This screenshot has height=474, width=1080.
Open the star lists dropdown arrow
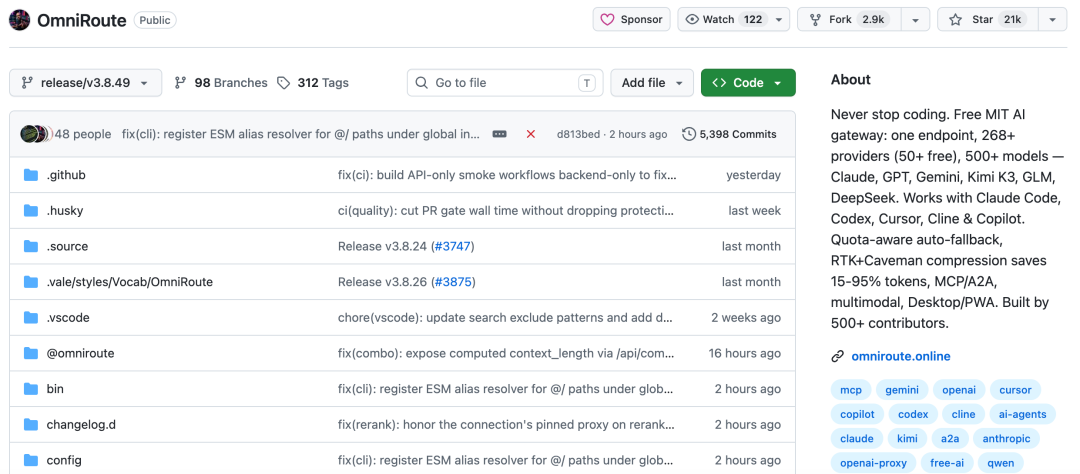pyautogui.click(x=1052, y=19)
